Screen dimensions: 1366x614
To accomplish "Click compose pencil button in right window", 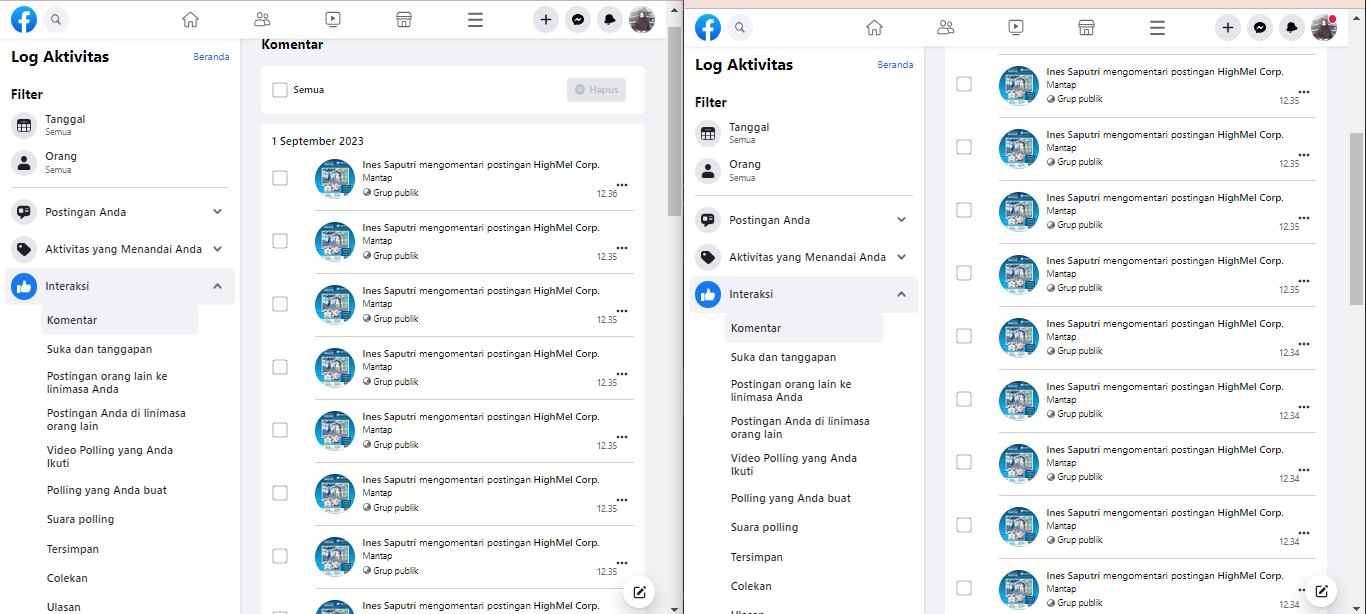I will [x=1321, y=590].
